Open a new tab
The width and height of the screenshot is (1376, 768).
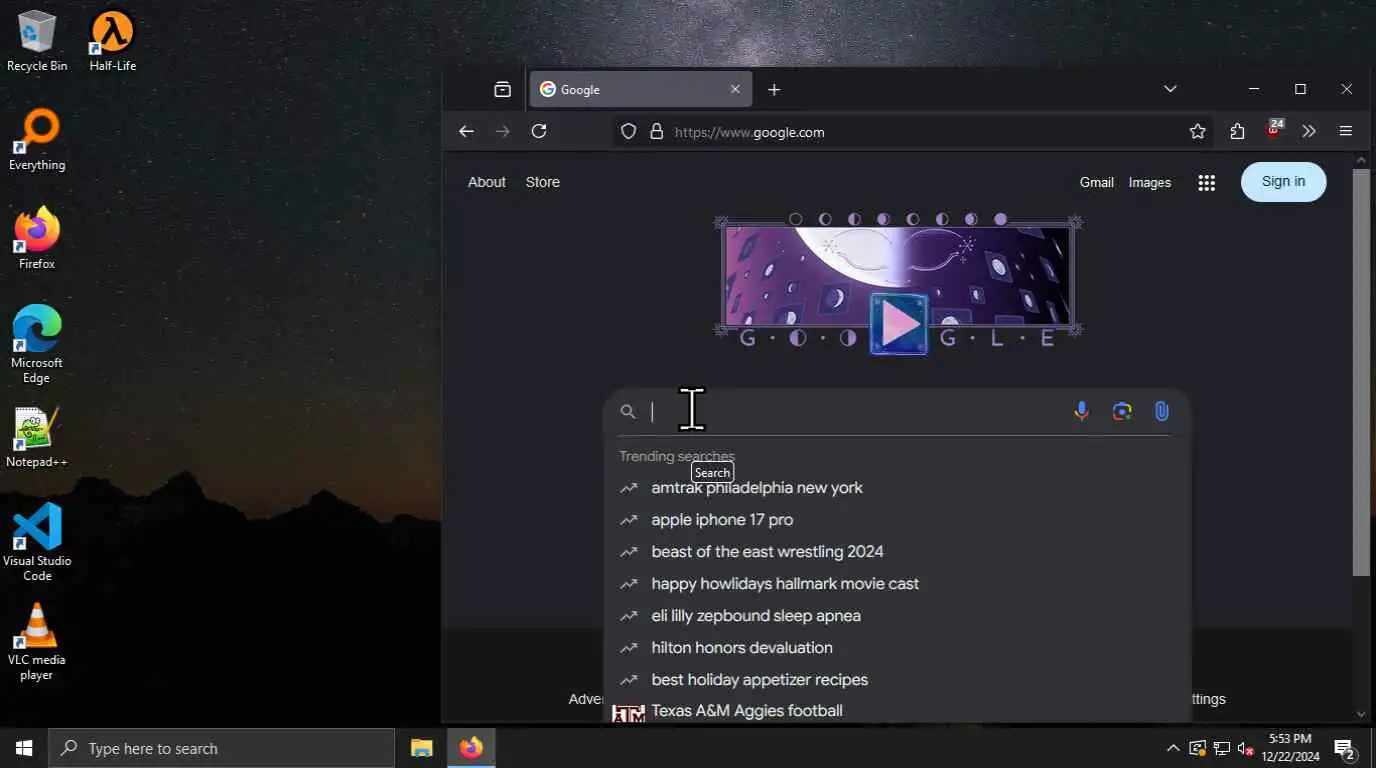(774, 89)
